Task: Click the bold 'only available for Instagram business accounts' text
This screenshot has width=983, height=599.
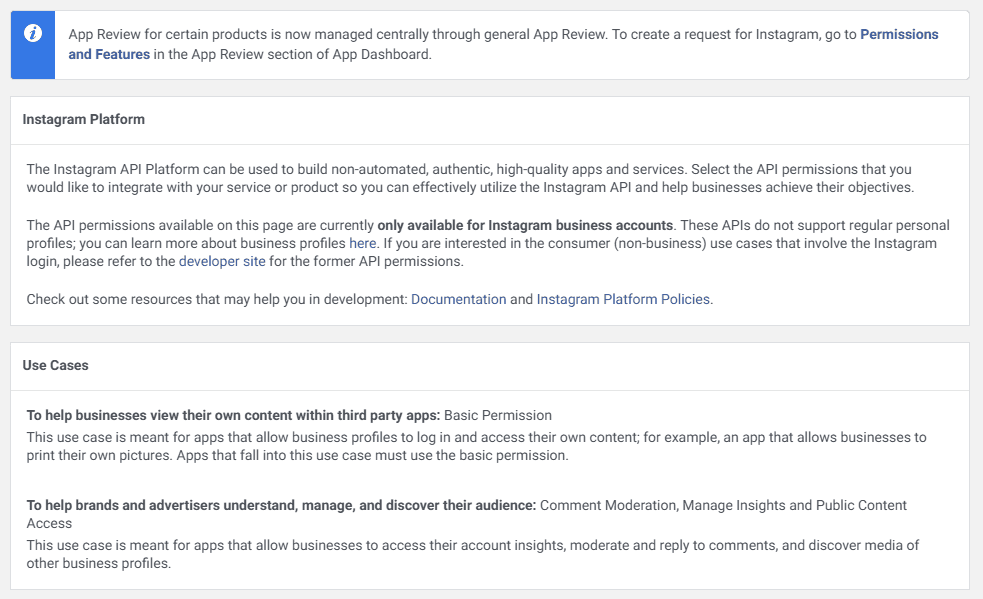Action: [x=525, y=225]
